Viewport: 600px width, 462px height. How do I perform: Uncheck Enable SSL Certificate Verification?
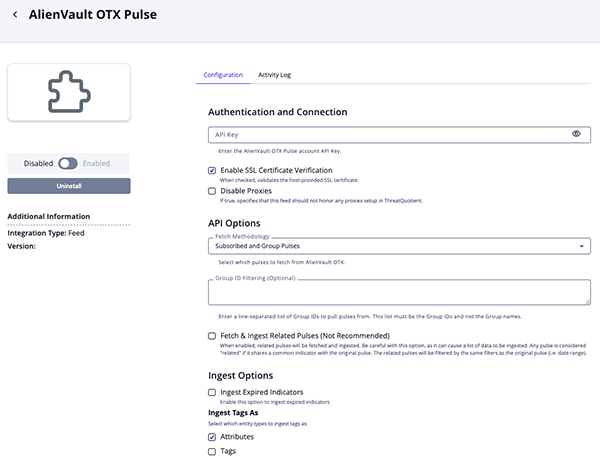click(x=212, y=170)
